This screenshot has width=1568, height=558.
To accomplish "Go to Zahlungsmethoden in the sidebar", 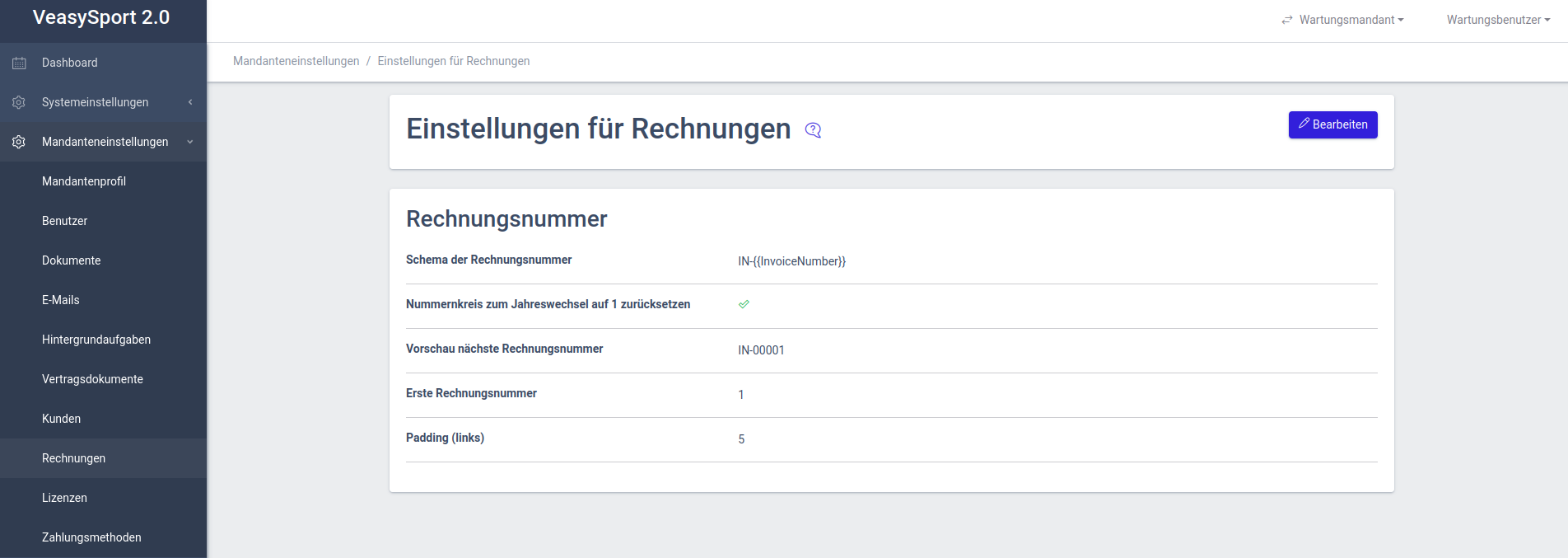I will point(91,537).
